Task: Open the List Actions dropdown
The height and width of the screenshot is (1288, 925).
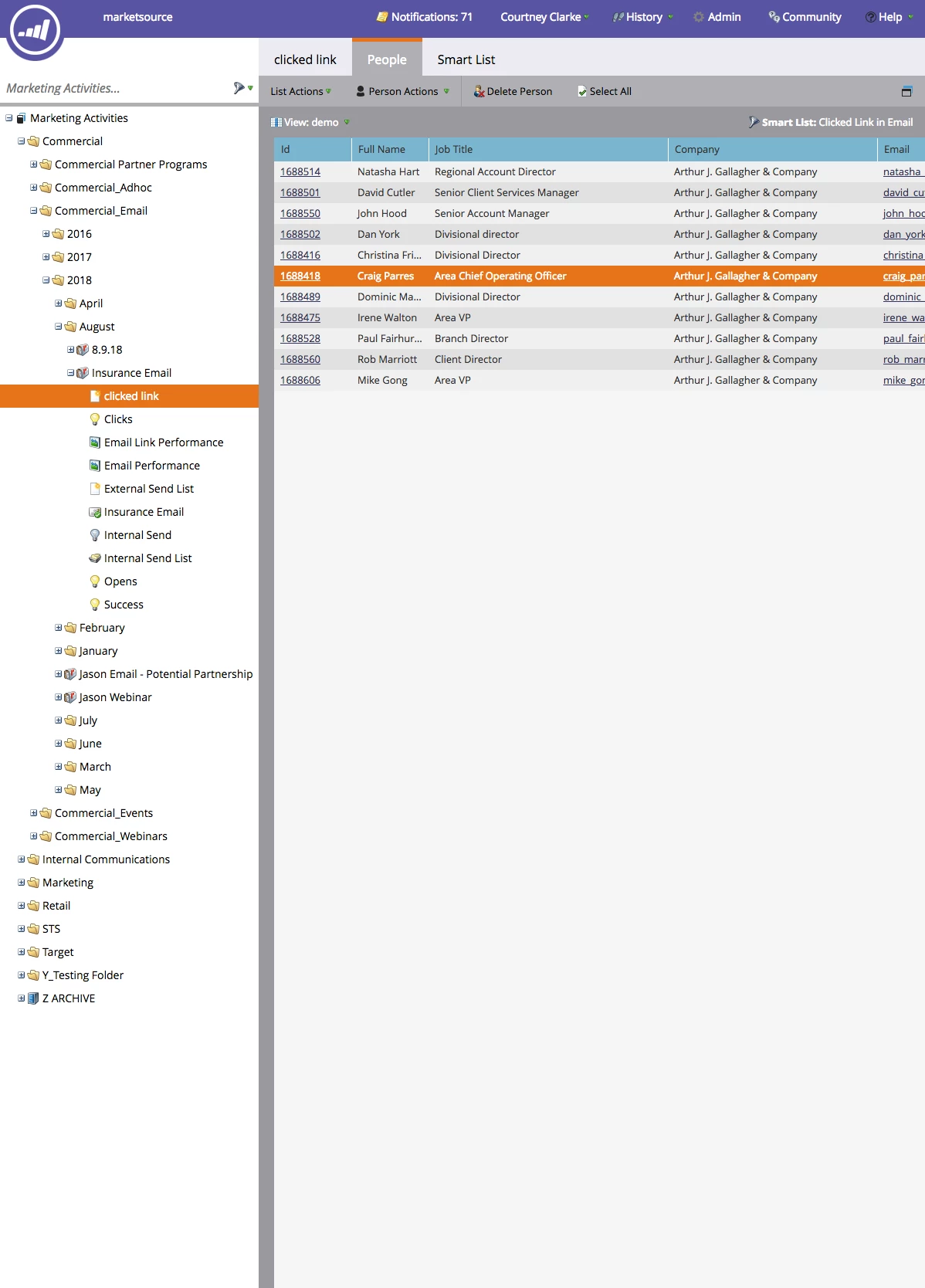Action: [x=300, y=91]
